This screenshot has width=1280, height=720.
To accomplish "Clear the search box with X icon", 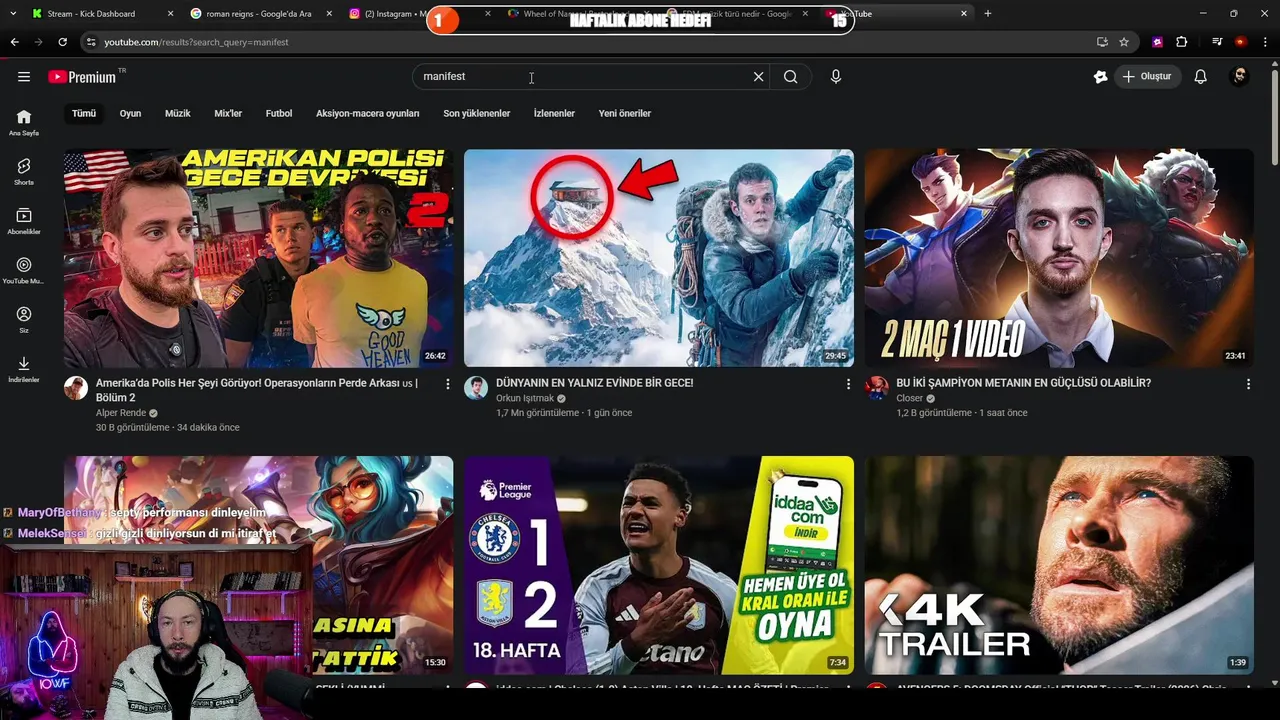I will pyautogui.click(x=758, y=77).
